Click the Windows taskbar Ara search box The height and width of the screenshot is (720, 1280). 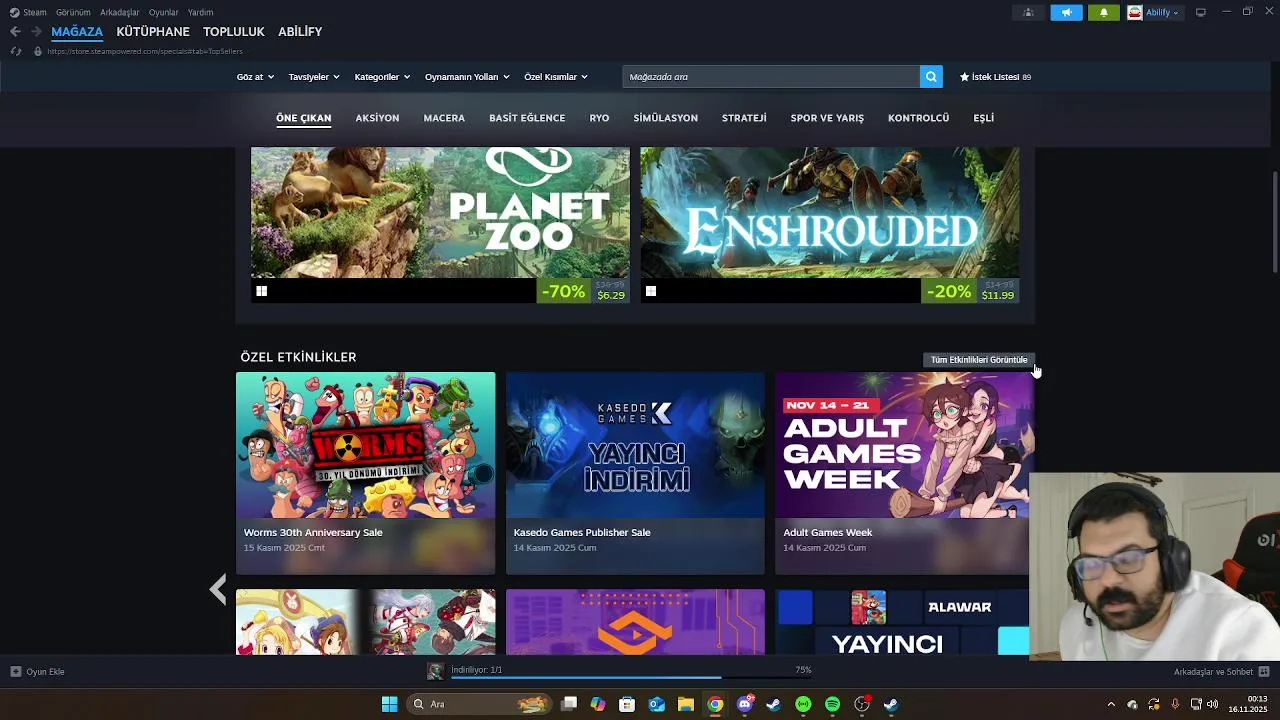pyautogui.click(x=479, y=704)
